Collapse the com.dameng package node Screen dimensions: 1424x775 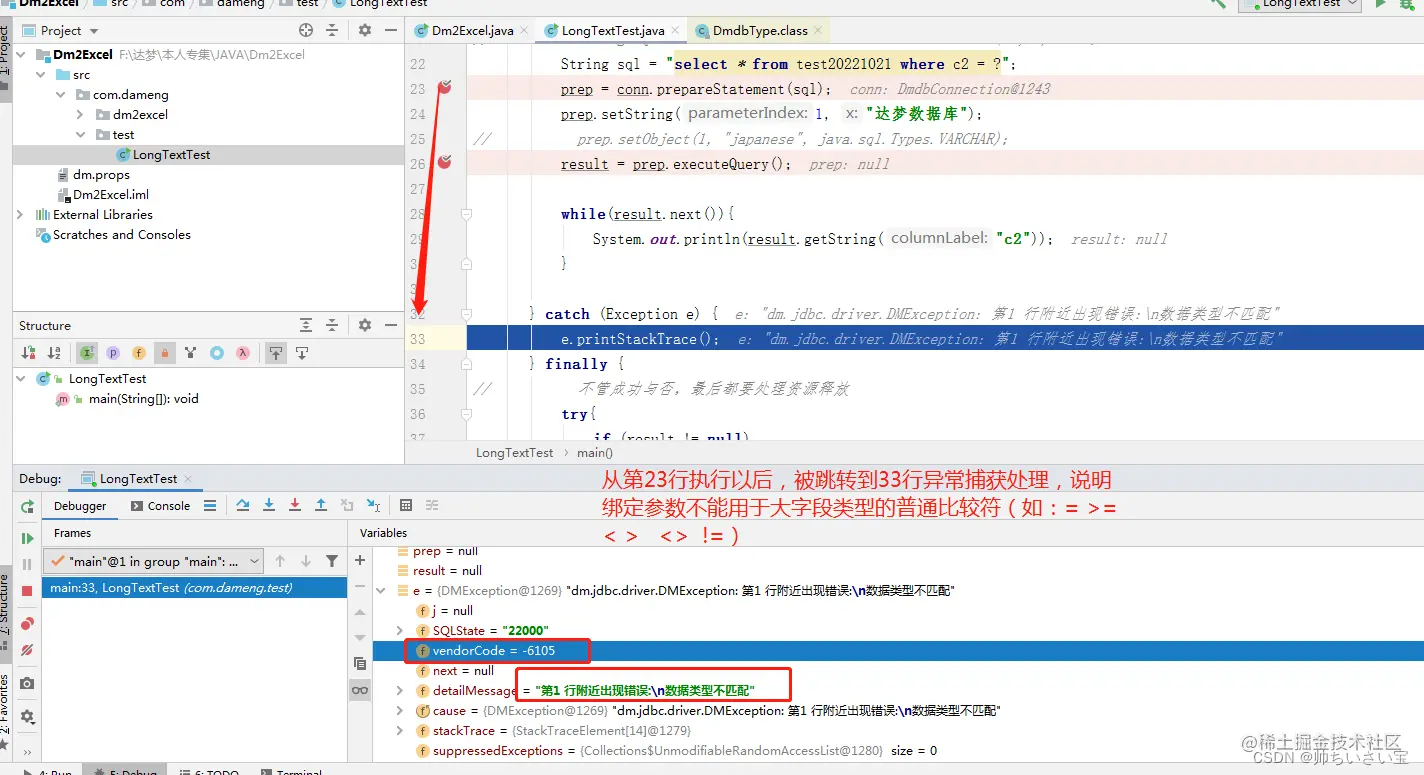click(x=60, y=95)
